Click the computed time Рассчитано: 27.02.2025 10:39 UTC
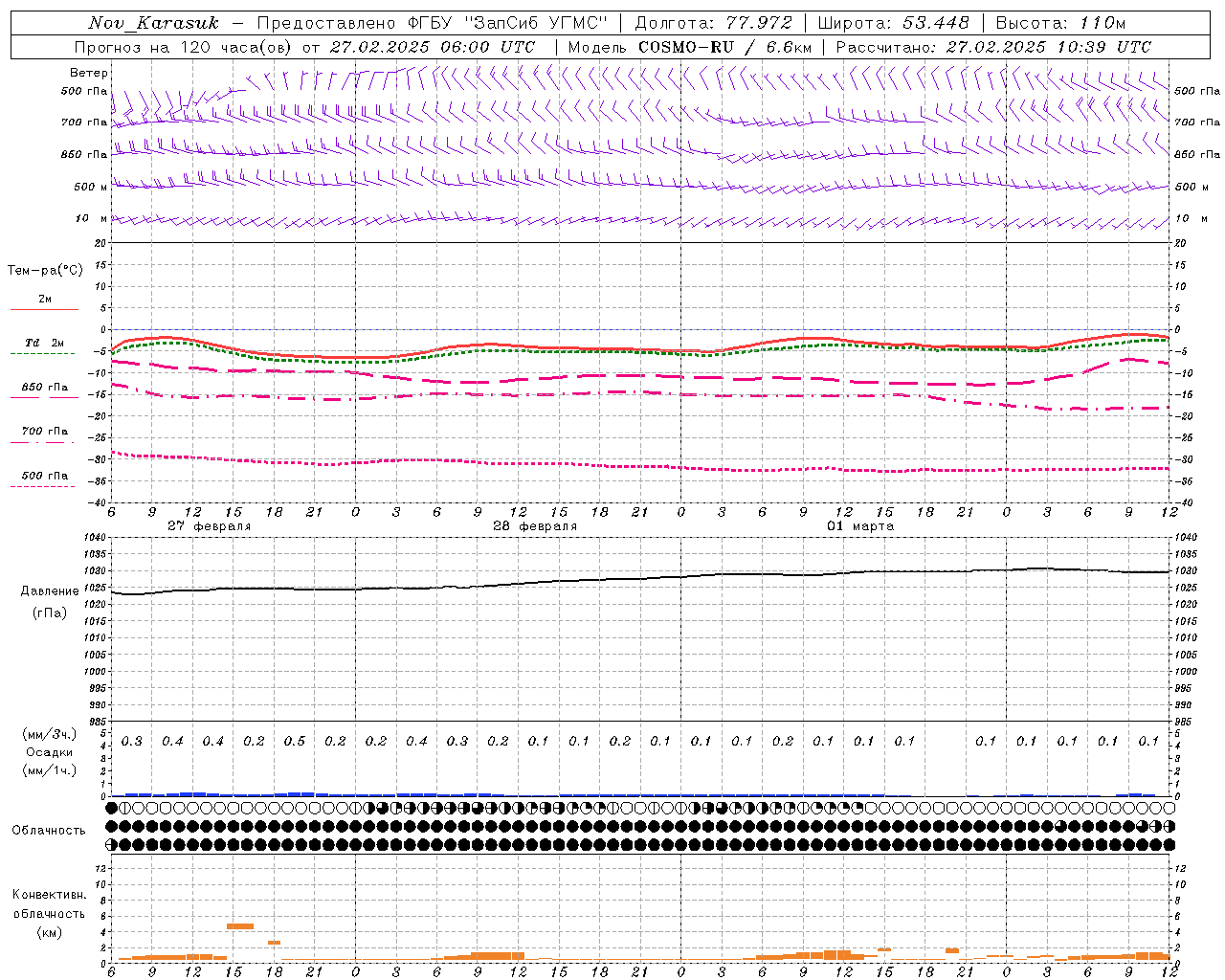1225x980 pixels. click(x=993, y=47)
